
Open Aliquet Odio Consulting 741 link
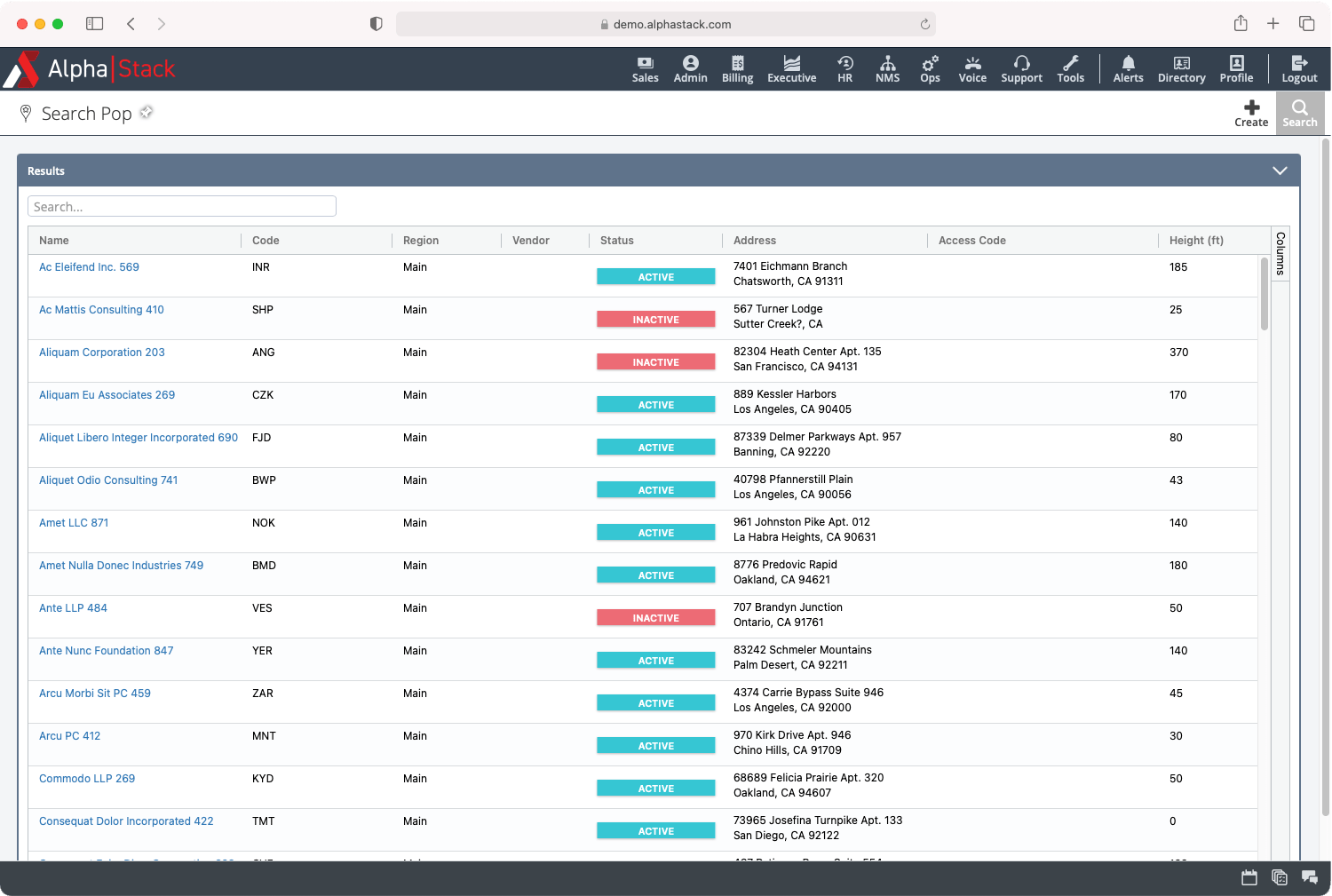108,480
